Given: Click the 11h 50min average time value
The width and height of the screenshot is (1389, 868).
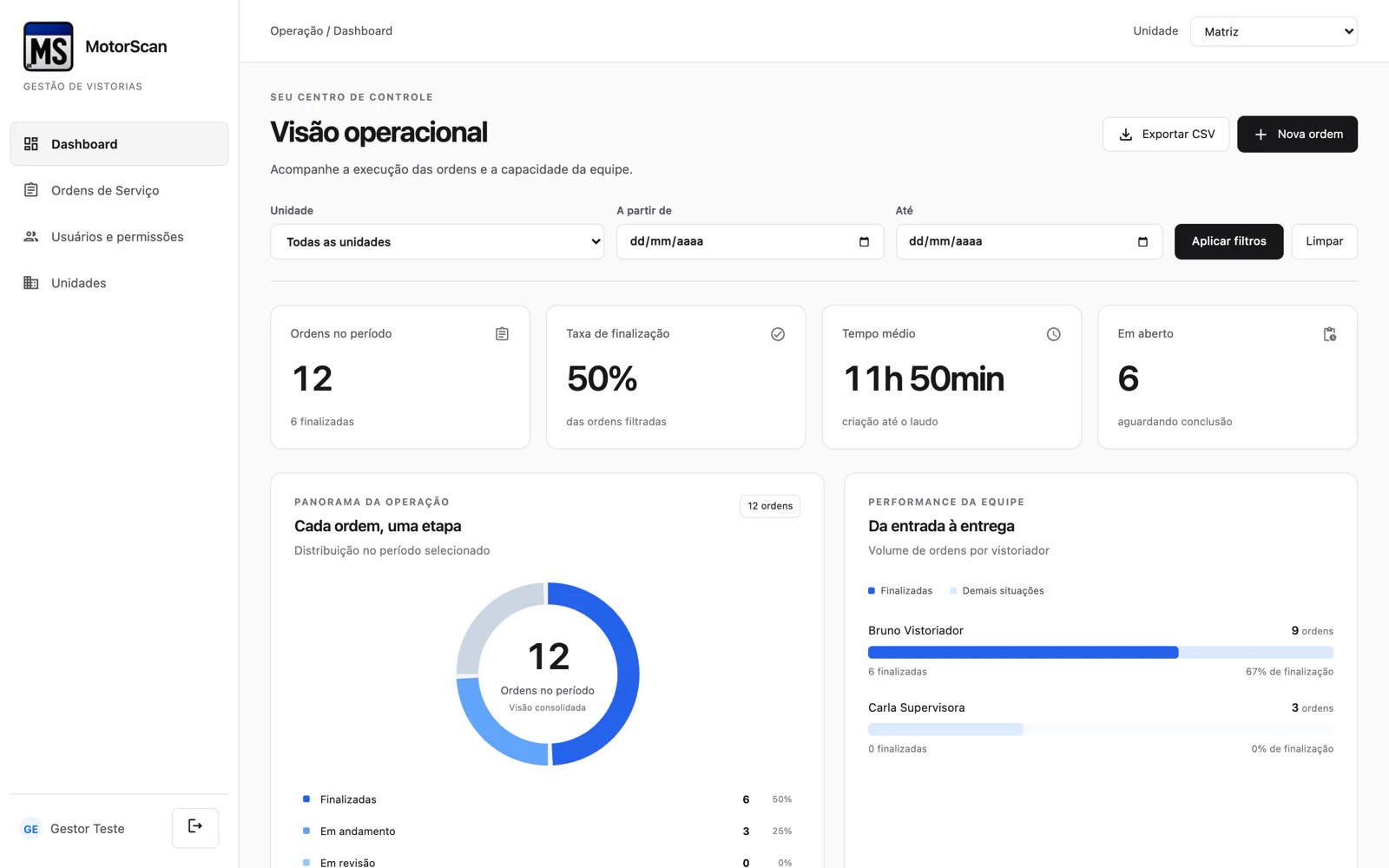Looking at the screenshot, I should [924, 379].
